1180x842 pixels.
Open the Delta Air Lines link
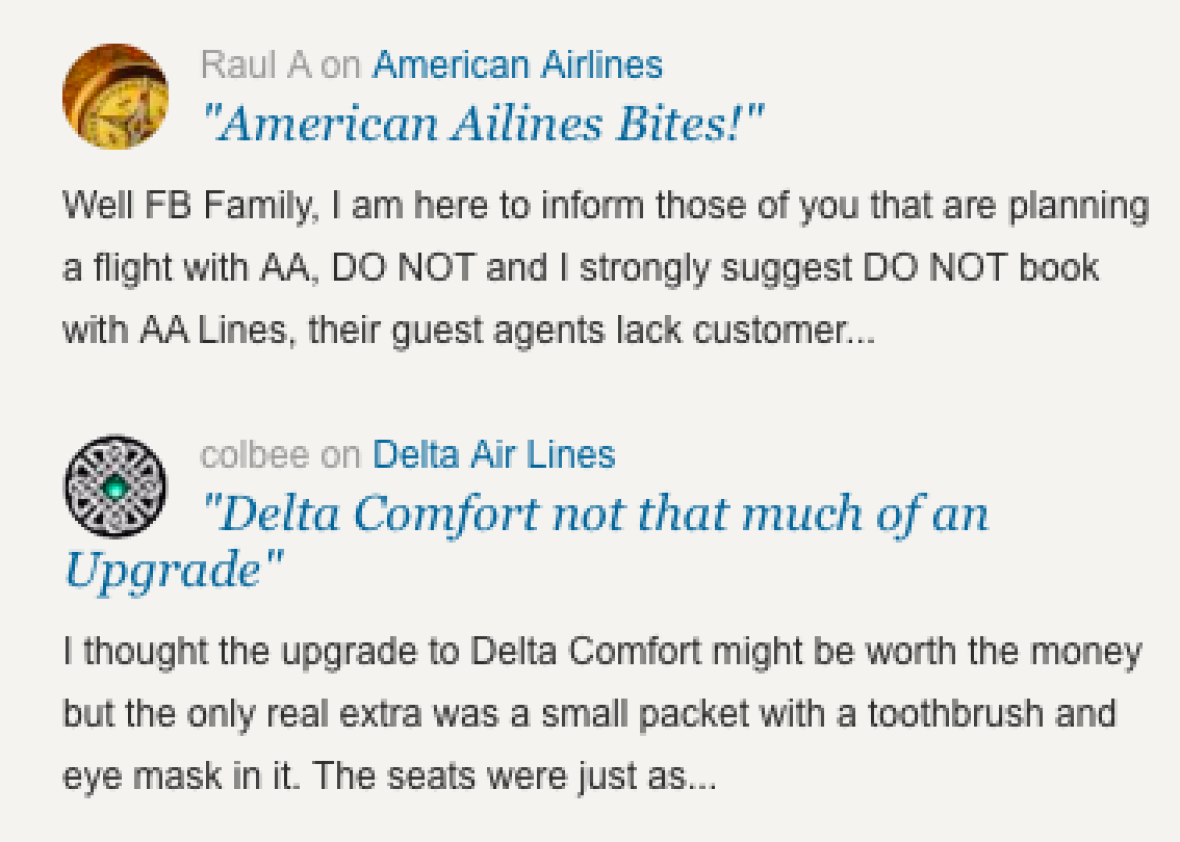coord(494,455)
